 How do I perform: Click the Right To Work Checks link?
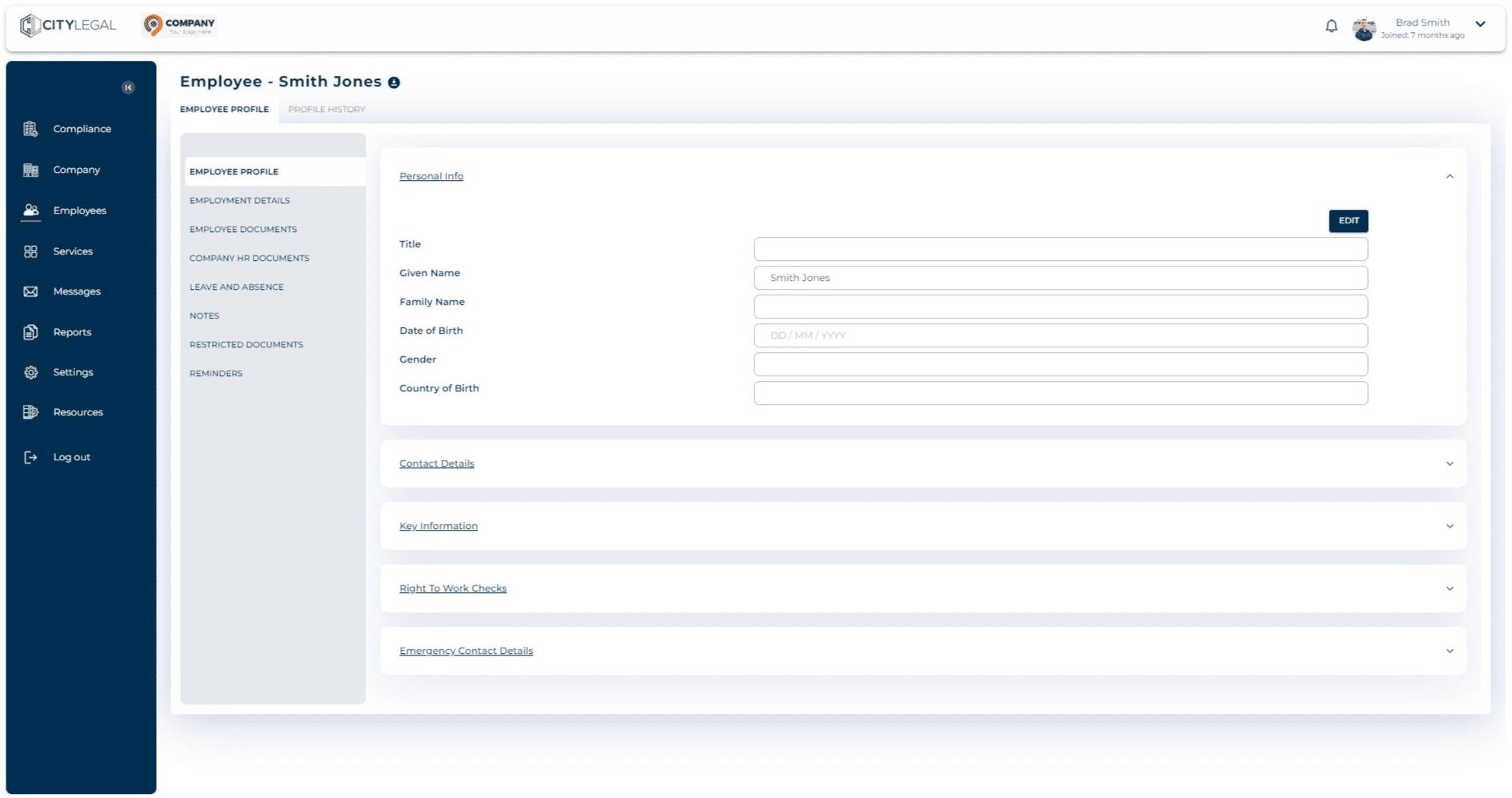453,588
